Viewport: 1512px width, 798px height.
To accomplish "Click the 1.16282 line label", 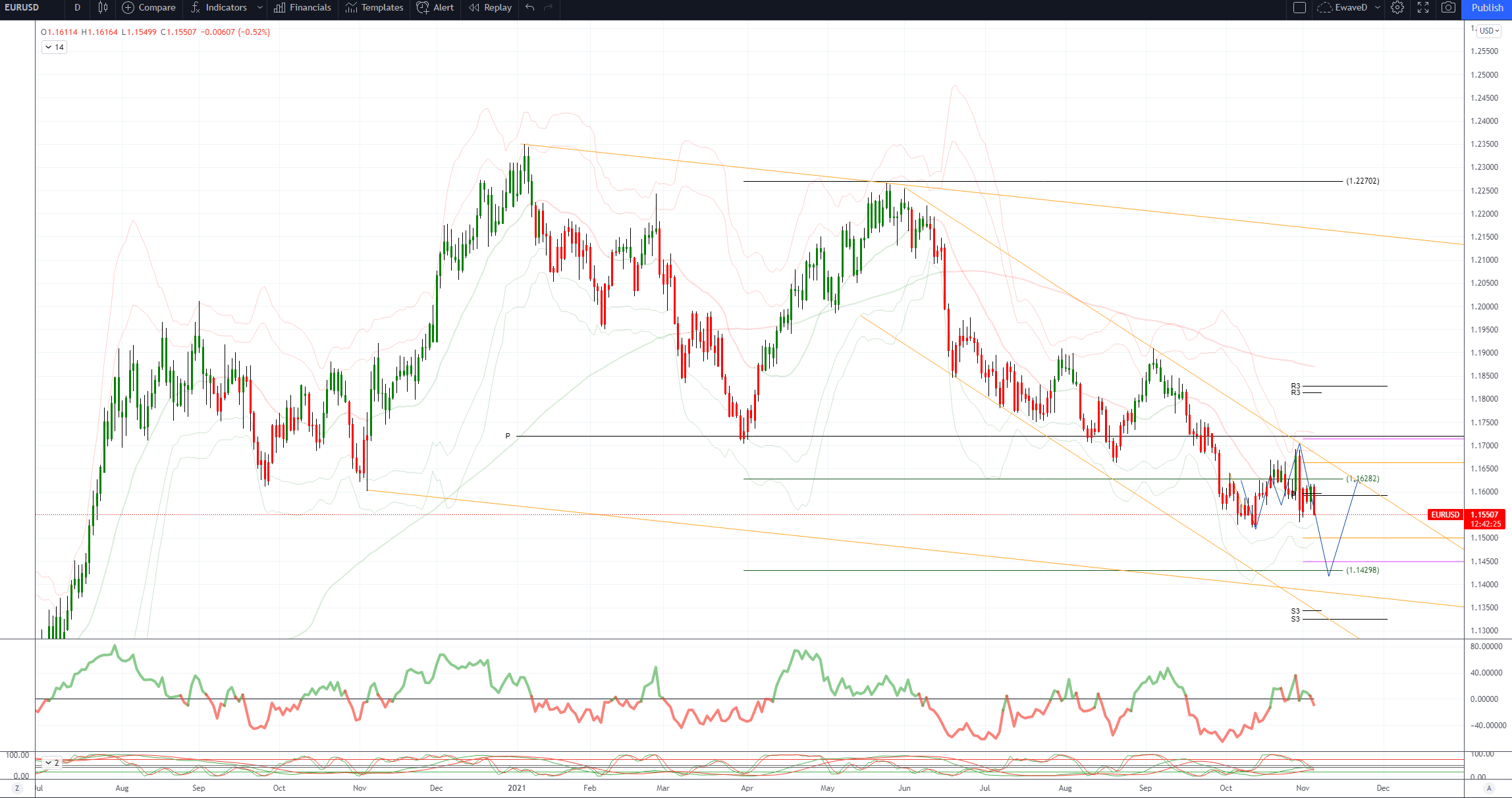I will click(1363, 479).
